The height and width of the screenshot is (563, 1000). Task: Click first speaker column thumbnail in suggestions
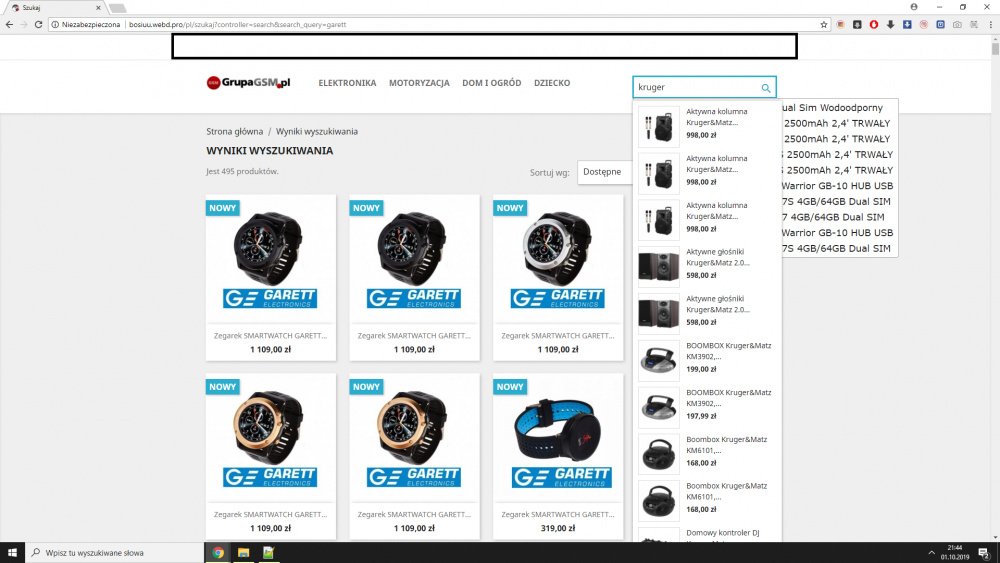click(x=659, y=126)
